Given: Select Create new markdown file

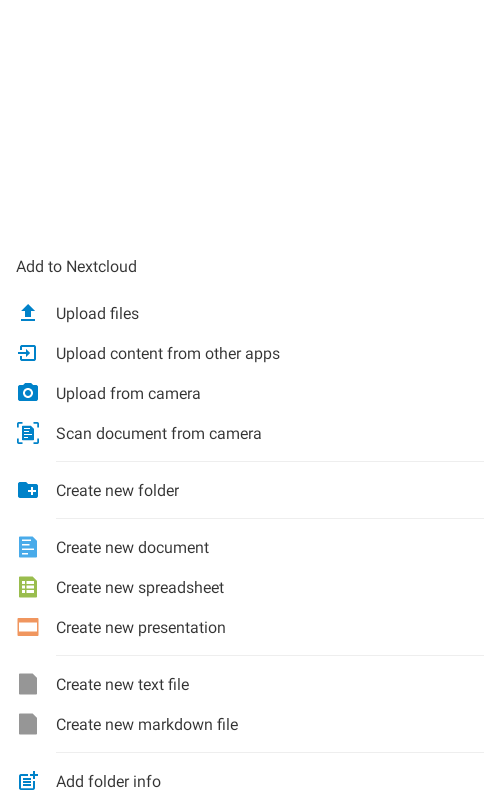Looking at the screenshot, I should tap(250, 724).
